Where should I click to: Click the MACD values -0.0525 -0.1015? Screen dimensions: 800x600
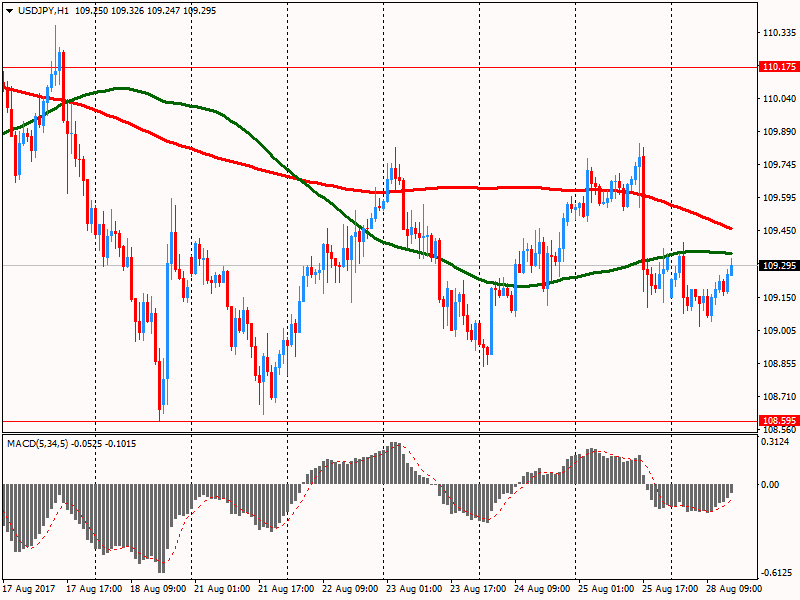pos(103,444)
